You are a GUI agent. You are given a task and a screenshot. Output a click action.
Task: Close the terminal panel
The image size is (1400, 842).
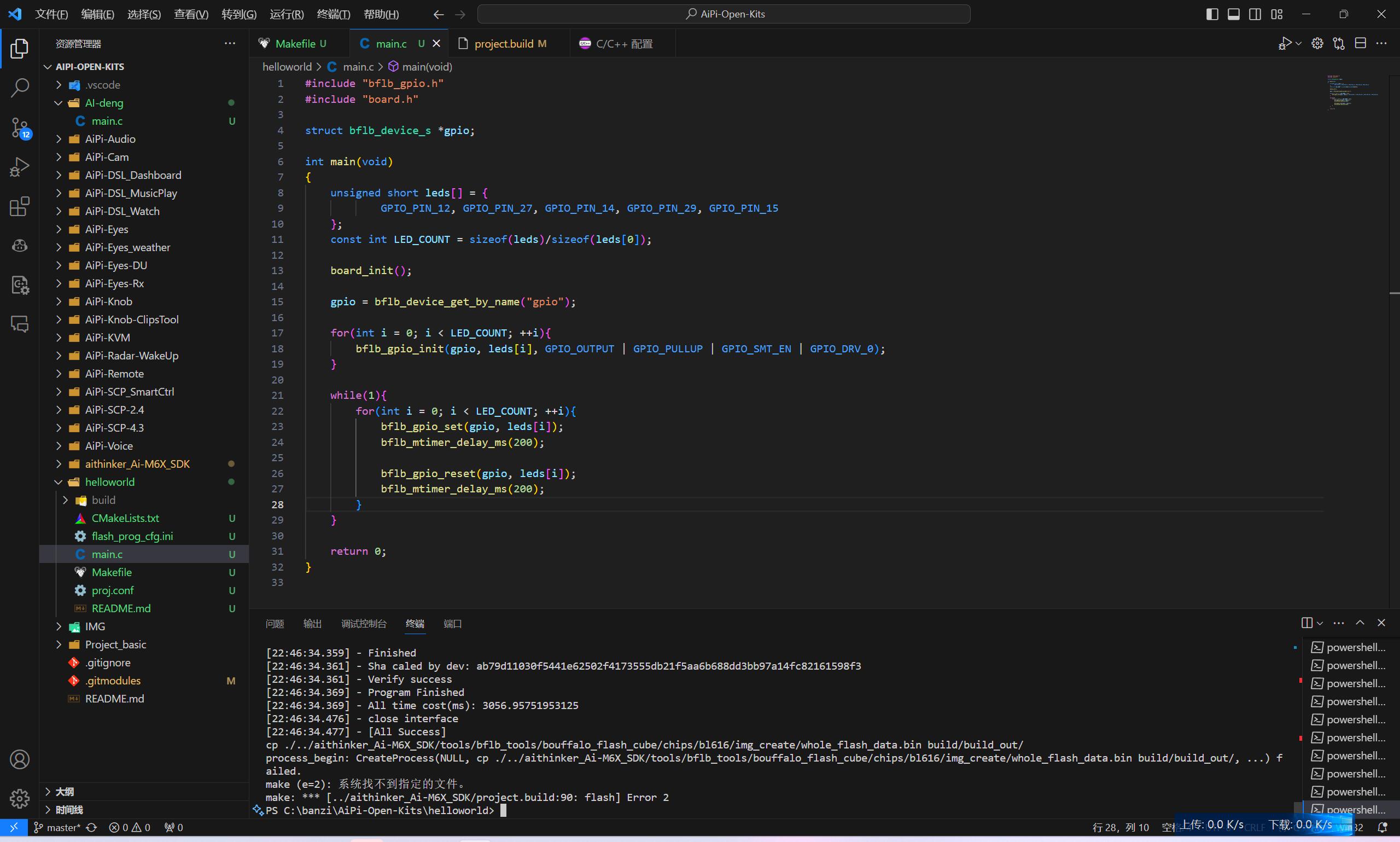(1381, 623)
